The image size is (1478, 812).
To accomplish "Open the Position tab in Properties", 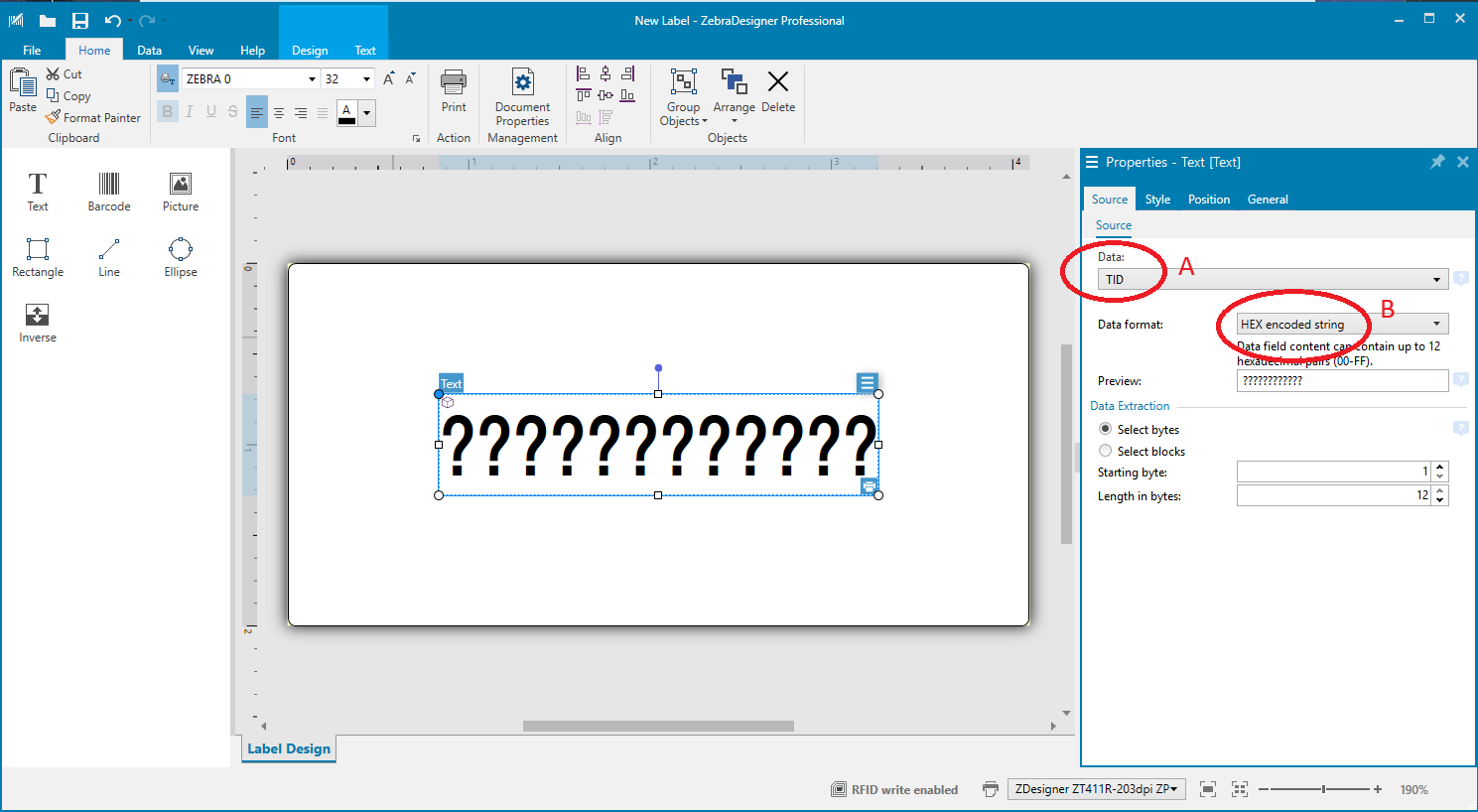I will click(x=1209, y=199).
